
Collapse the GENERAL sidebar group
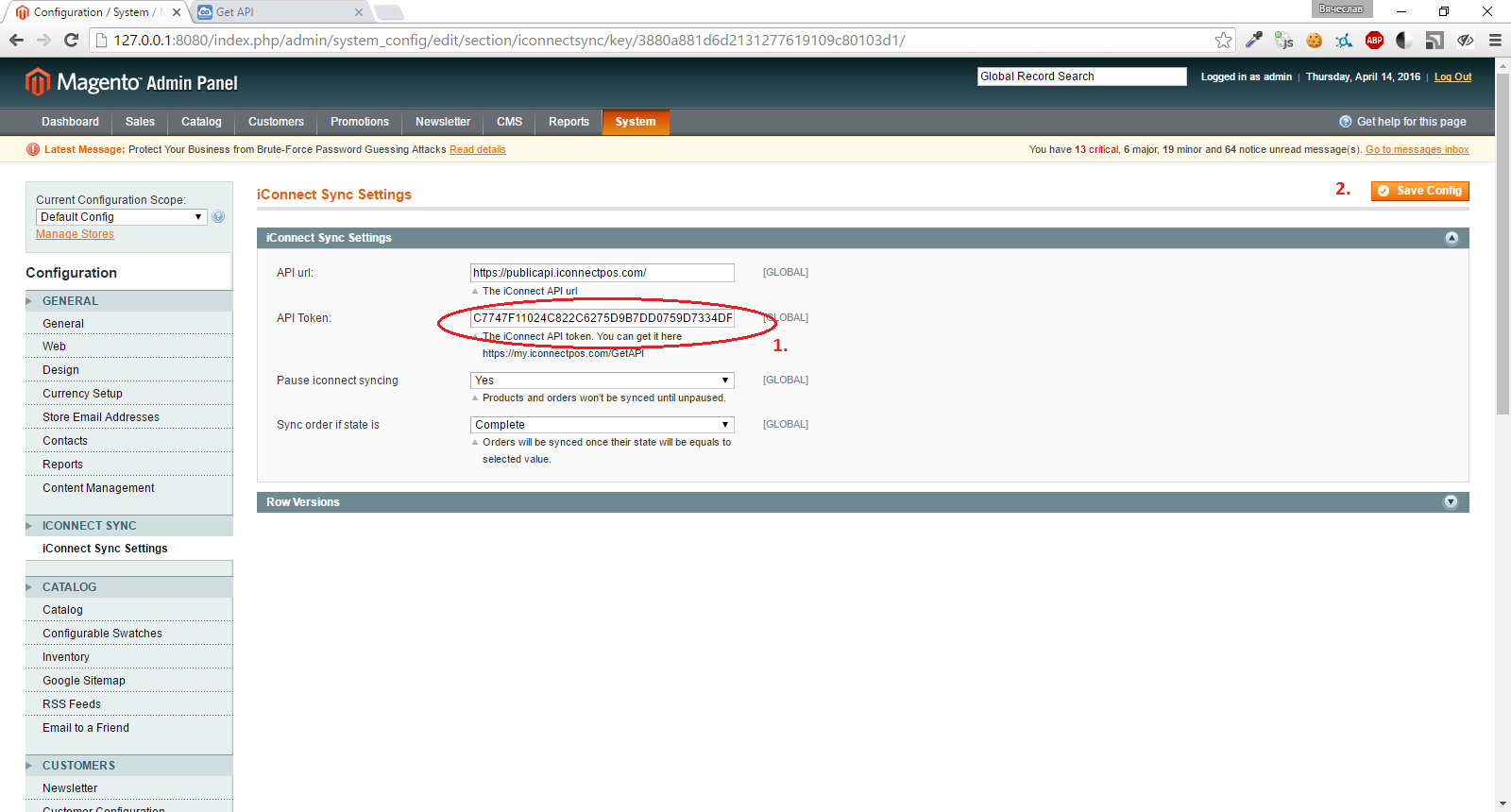click(x=128, y=300)
